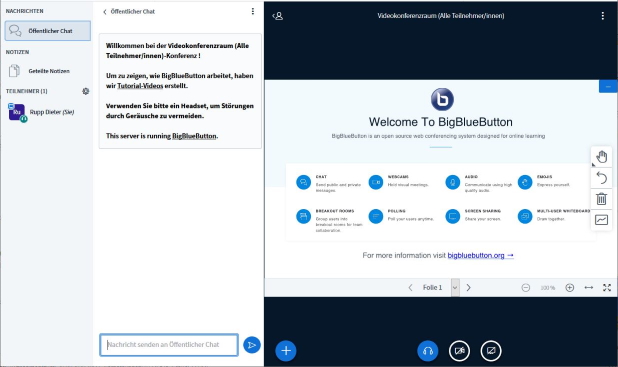Undo last whiteboard annotation
Image resolution: width=618 pixels, height=367 pixels.
(x=601, y=178)
